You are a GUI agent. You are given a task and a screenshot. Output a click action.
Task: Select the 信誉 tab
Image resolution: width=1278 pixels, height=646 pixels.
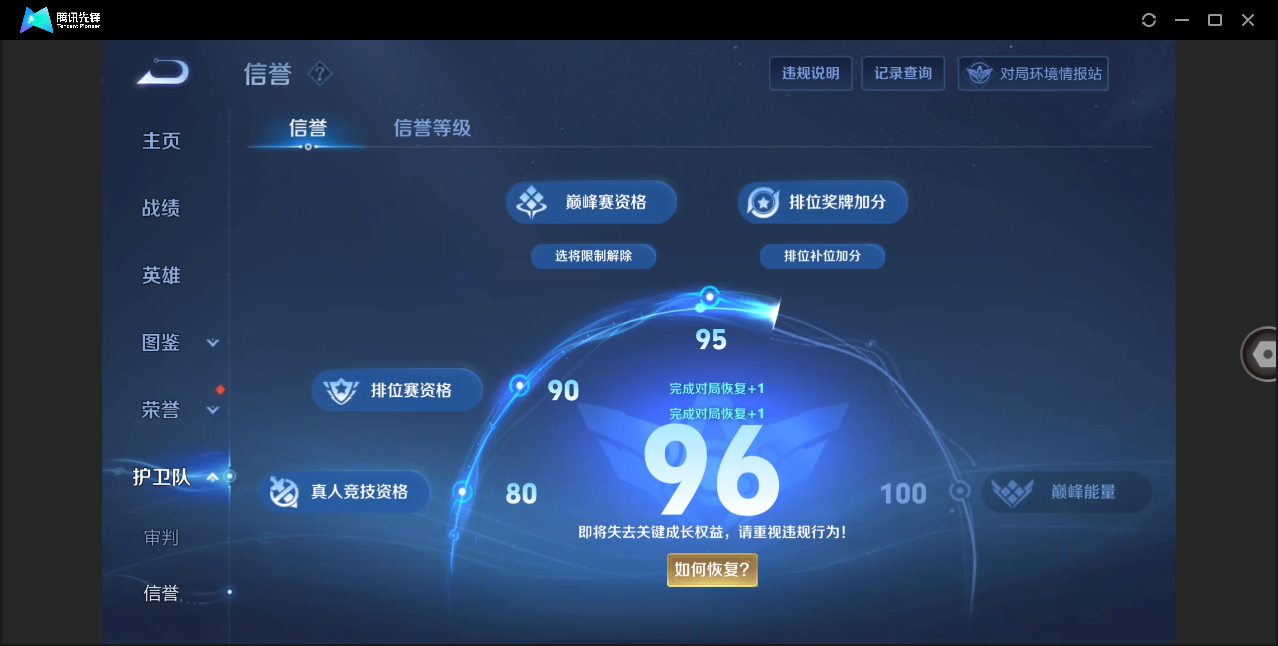(308, 128)
